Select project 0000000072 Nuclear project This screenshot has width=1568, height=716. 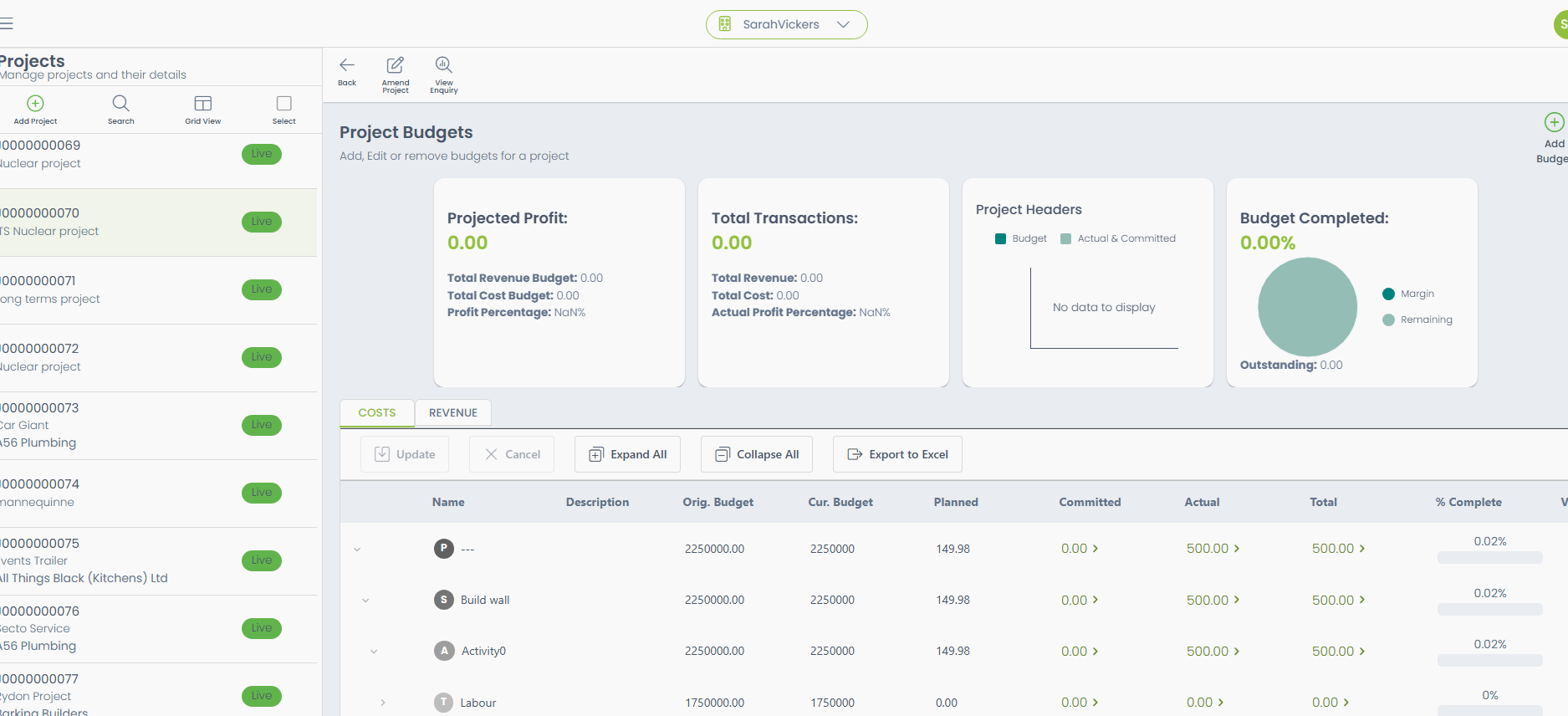coord(158,358)
